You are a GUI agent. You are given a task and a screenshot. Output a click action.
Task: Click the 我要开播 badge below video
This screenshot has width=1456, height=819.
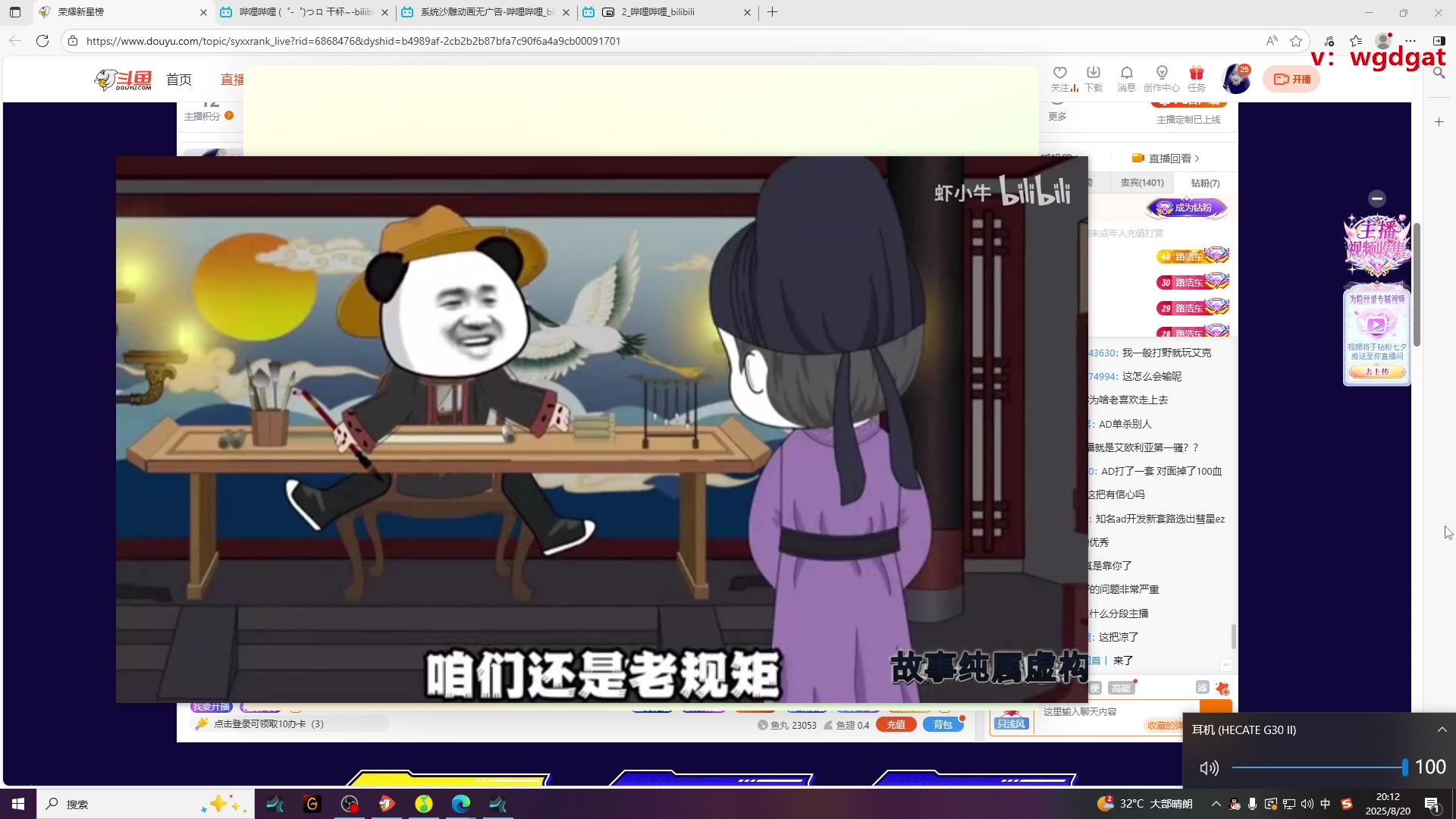211,707
